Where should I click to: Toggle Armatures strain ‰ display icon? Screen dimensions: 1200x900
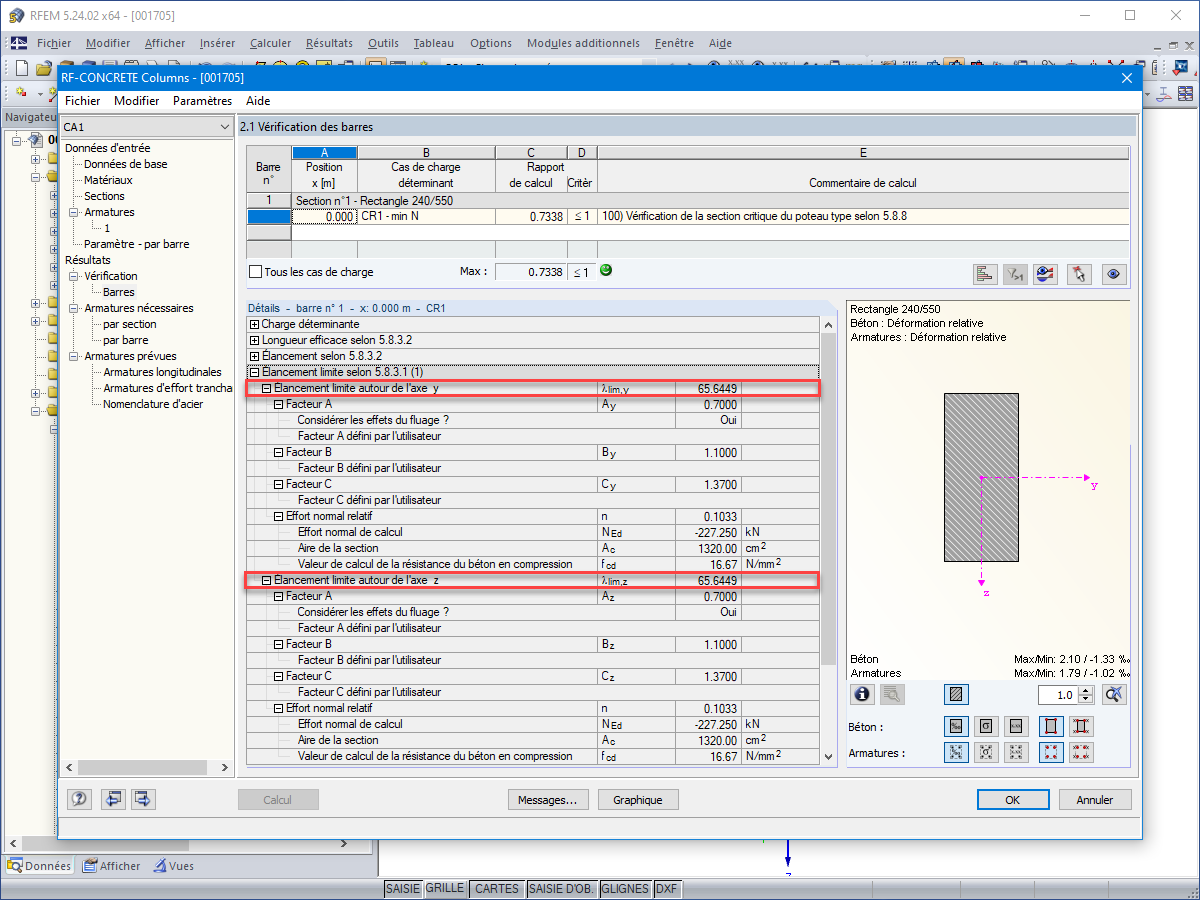956,753
